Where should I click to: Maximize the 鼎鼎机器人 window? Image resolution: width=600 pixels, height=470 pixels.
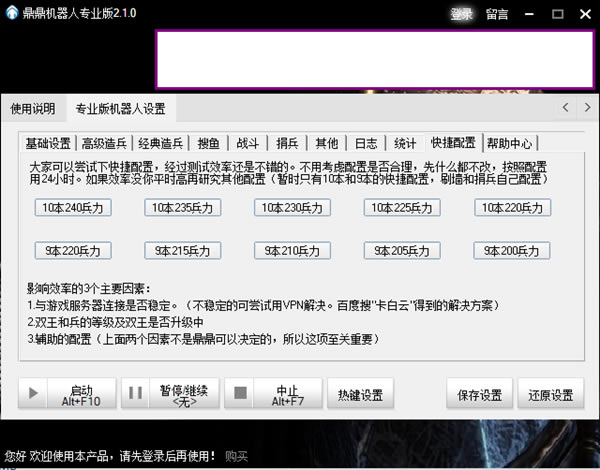click(558, 14)
